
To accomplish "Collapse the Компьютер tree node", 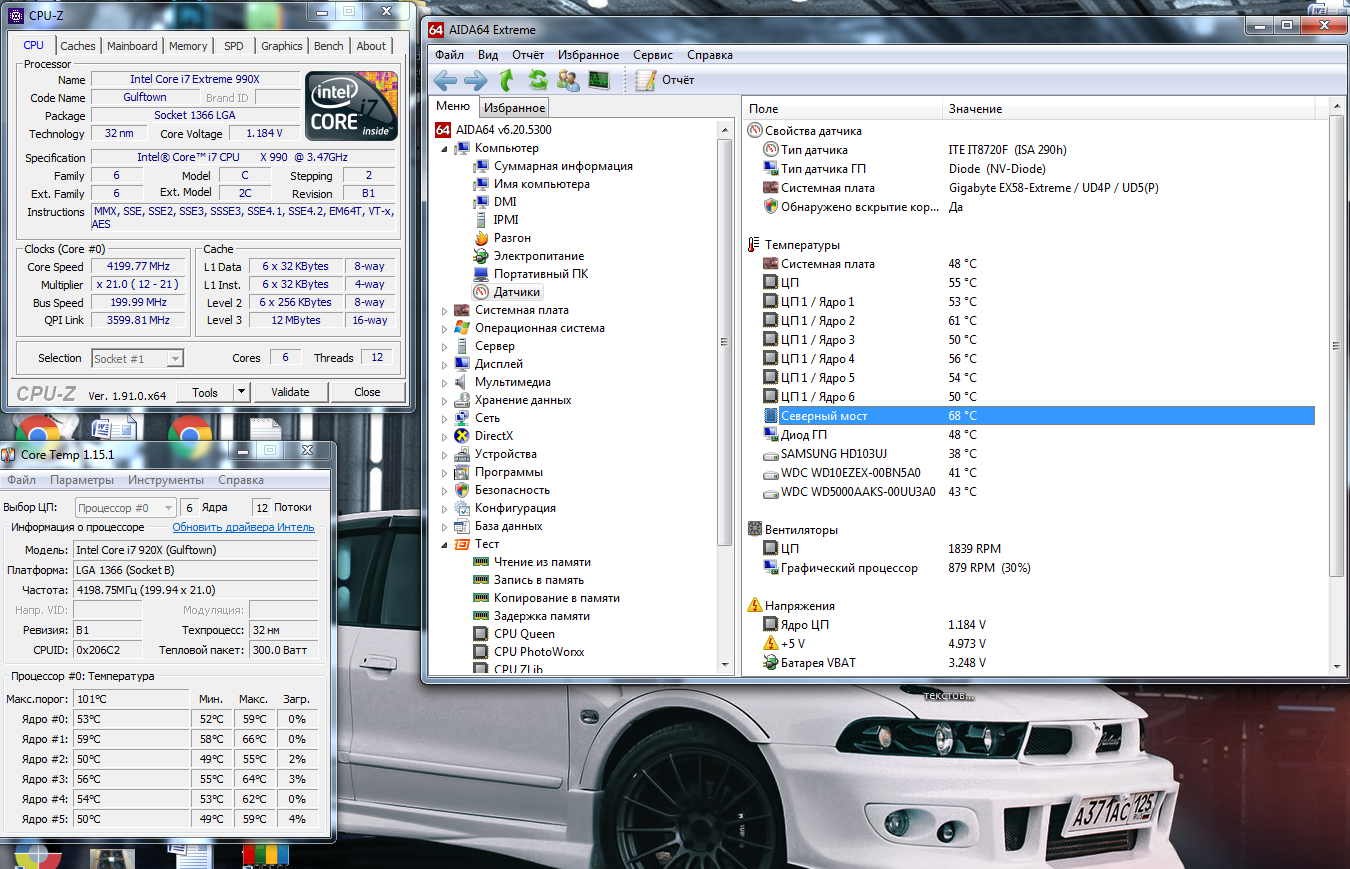I will pos(445,149).
